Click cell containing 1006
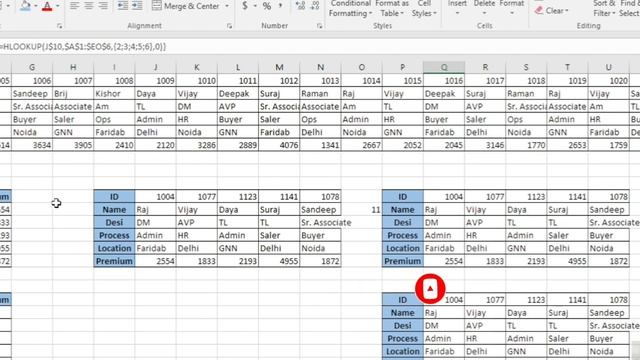 pyautogui.click(x=32, y=81)
